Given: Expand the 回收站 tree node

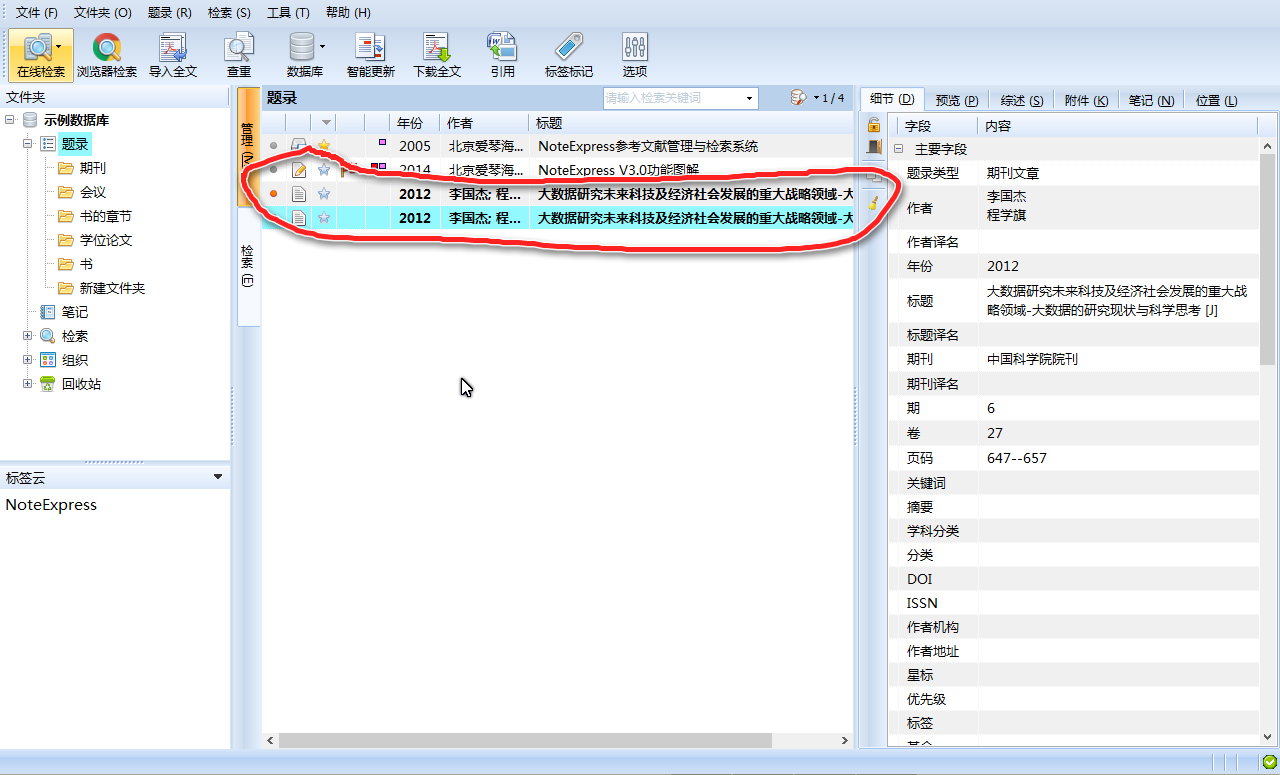Looking at the screenshot, I should pos(28,384).
